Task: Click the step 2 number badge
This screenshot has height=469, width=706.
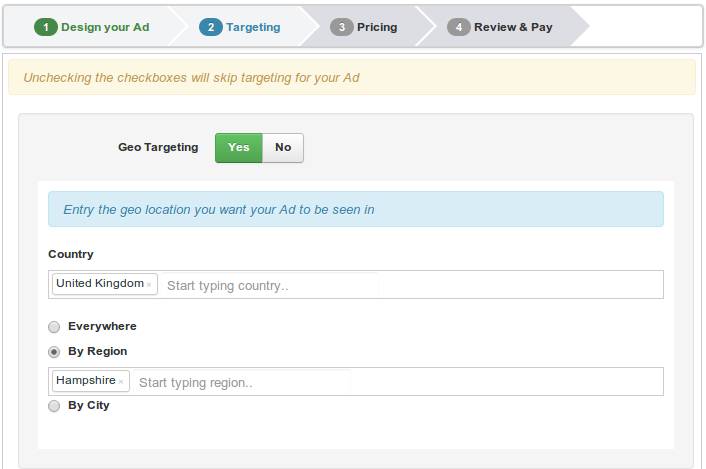Action: pyautogui.click(x=210, y=27)
